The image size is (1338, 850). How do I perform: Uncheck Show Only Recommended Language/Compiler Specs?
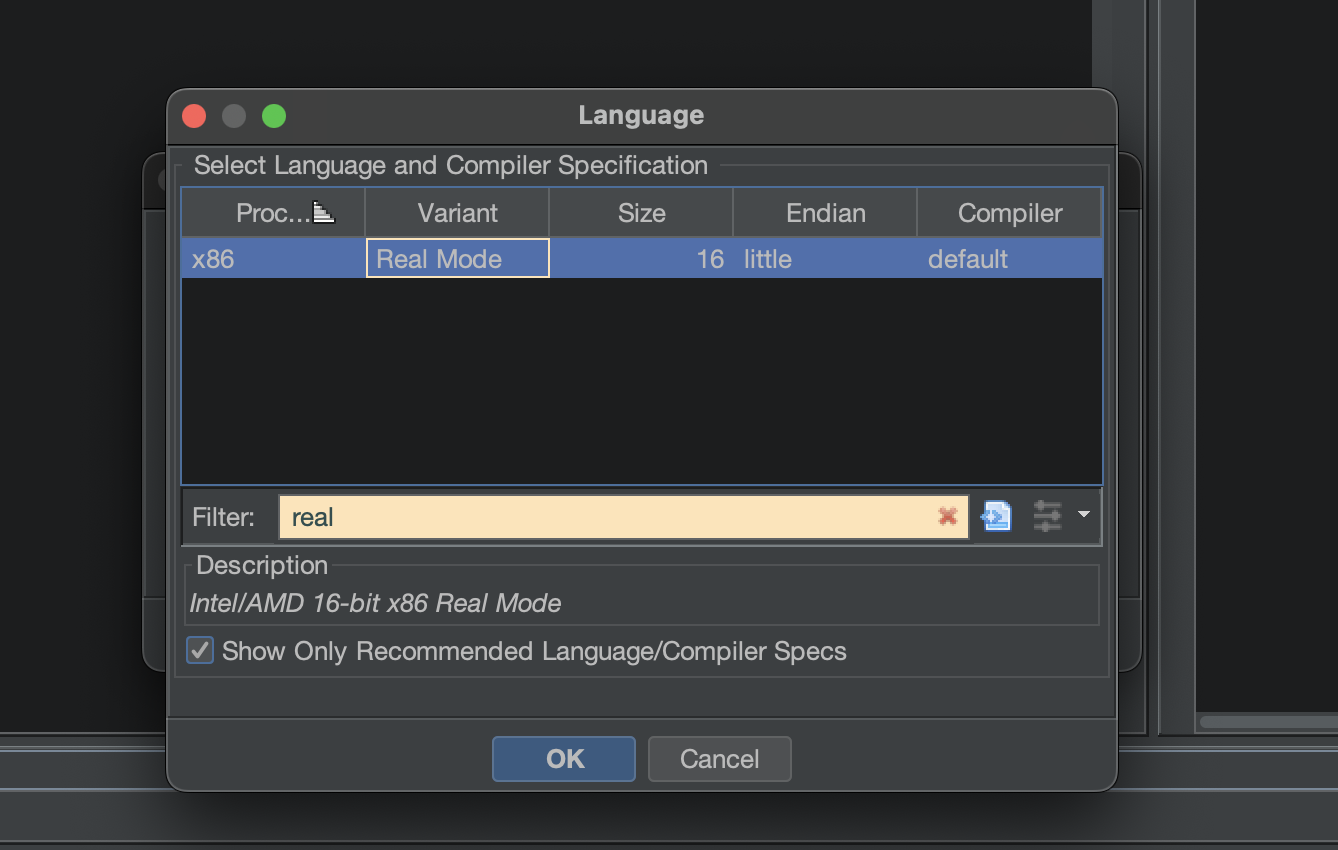tap(200, 651)
